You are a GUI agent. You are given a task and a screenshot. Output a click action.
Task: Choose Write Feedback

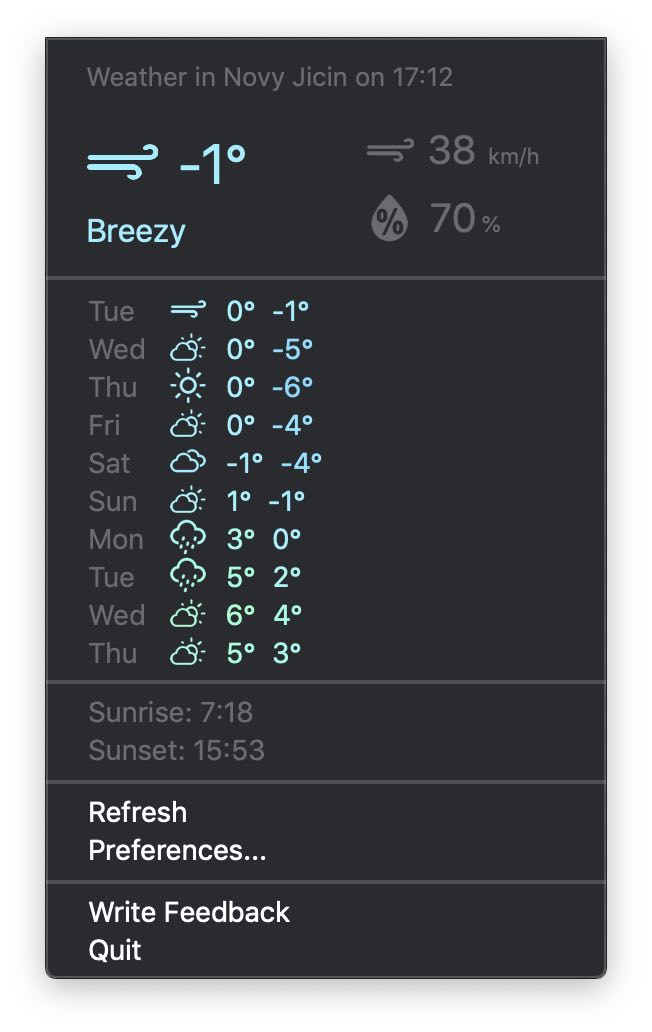coord(189,912)
